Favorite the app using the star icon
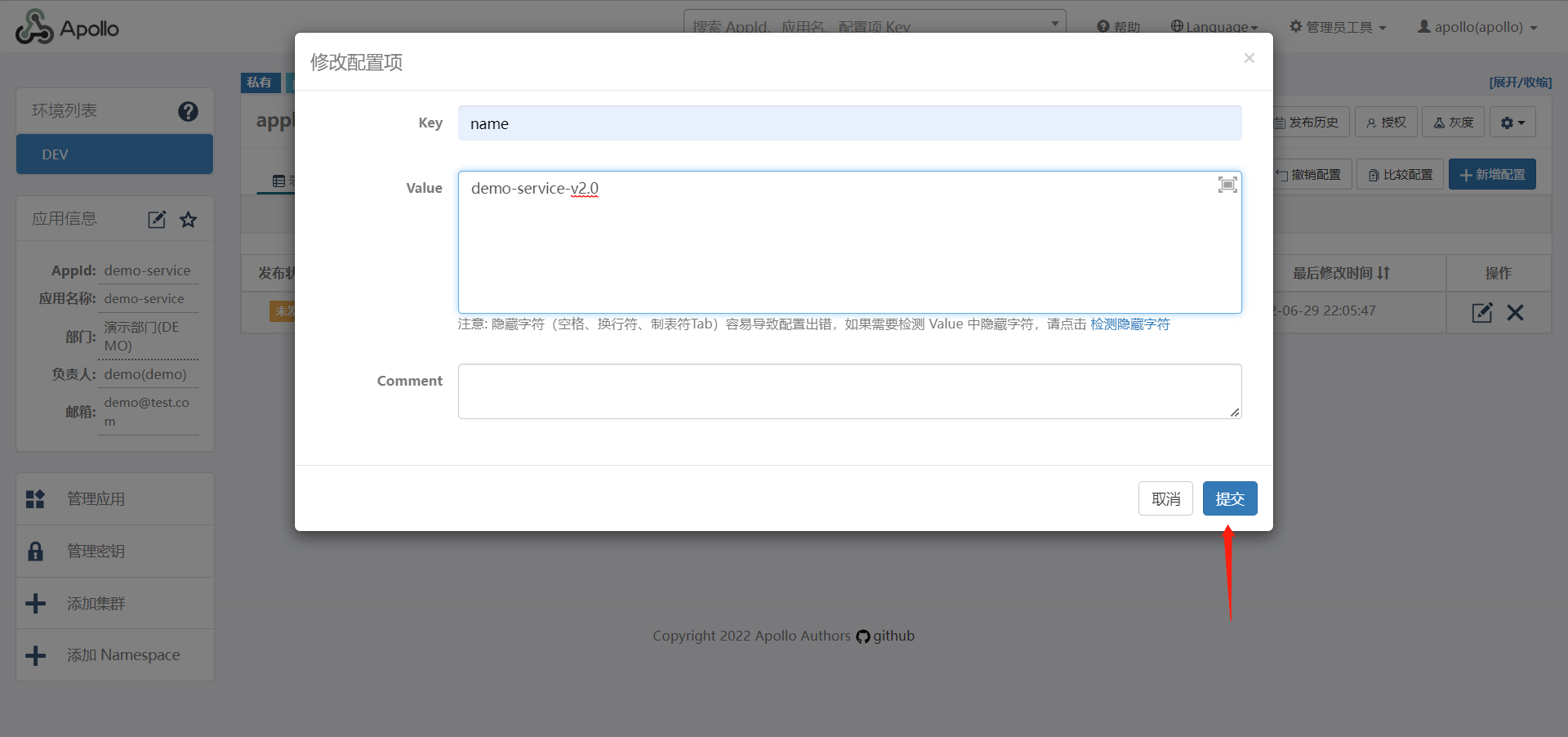 (x=189, y=220)
